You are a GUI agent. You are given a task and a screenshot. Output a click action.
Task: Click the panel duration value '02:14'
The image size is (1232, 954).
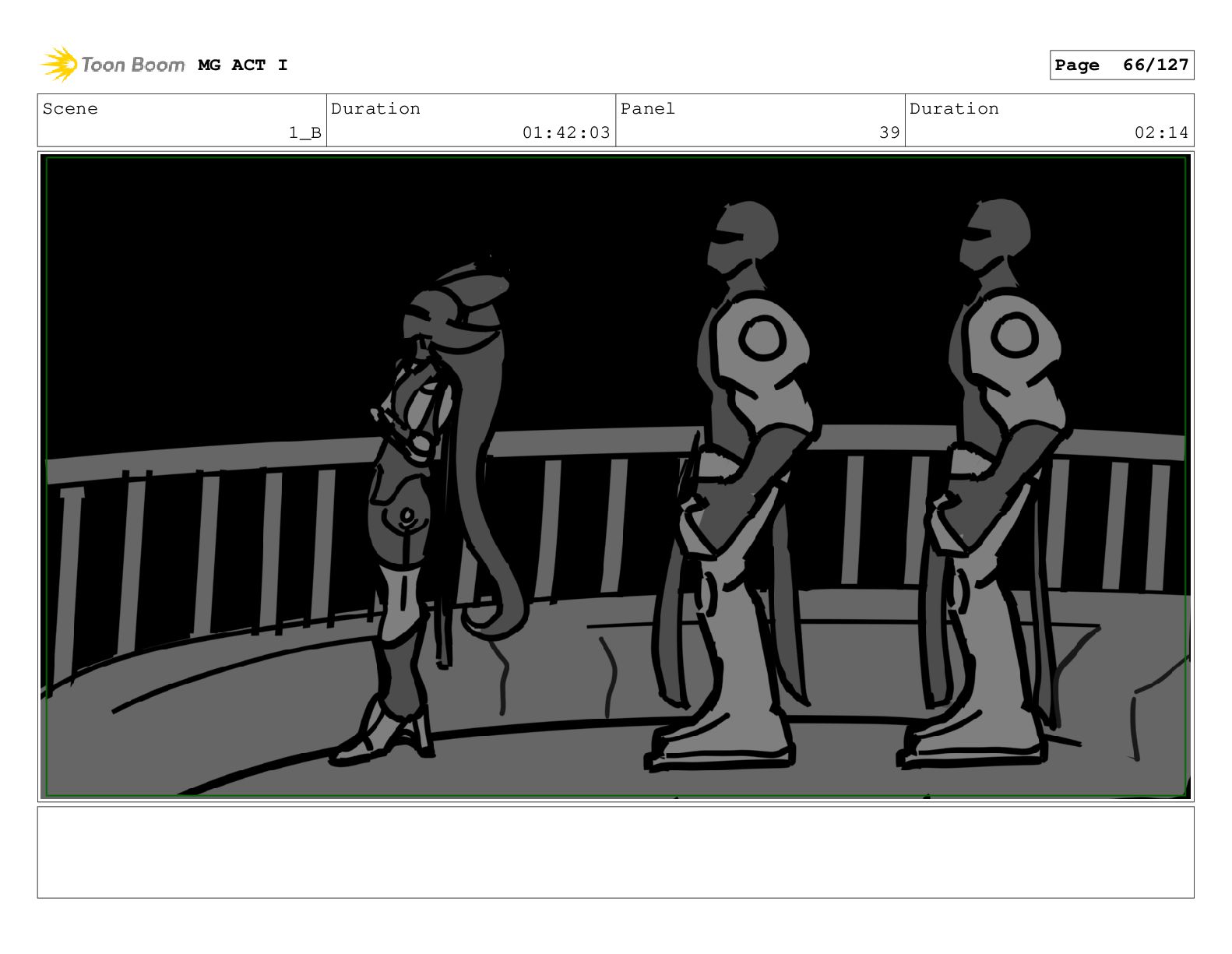[x=1161, y=133]
